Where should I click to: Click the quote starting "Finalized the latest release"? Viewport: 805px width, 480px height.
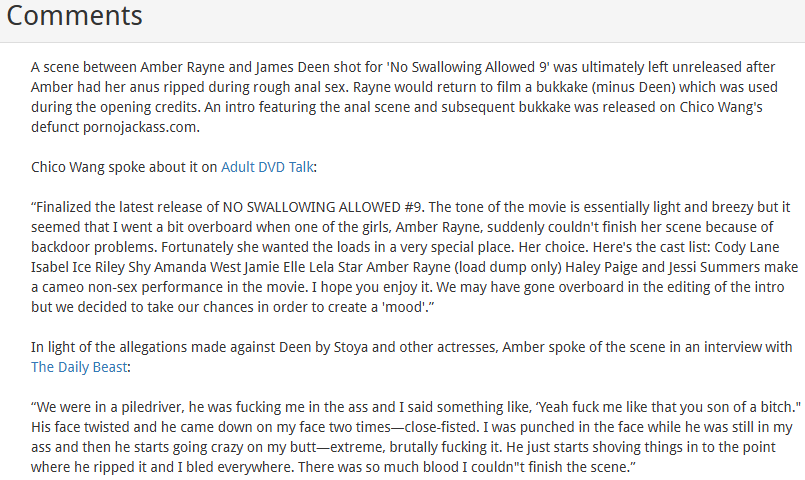(400, 257)
